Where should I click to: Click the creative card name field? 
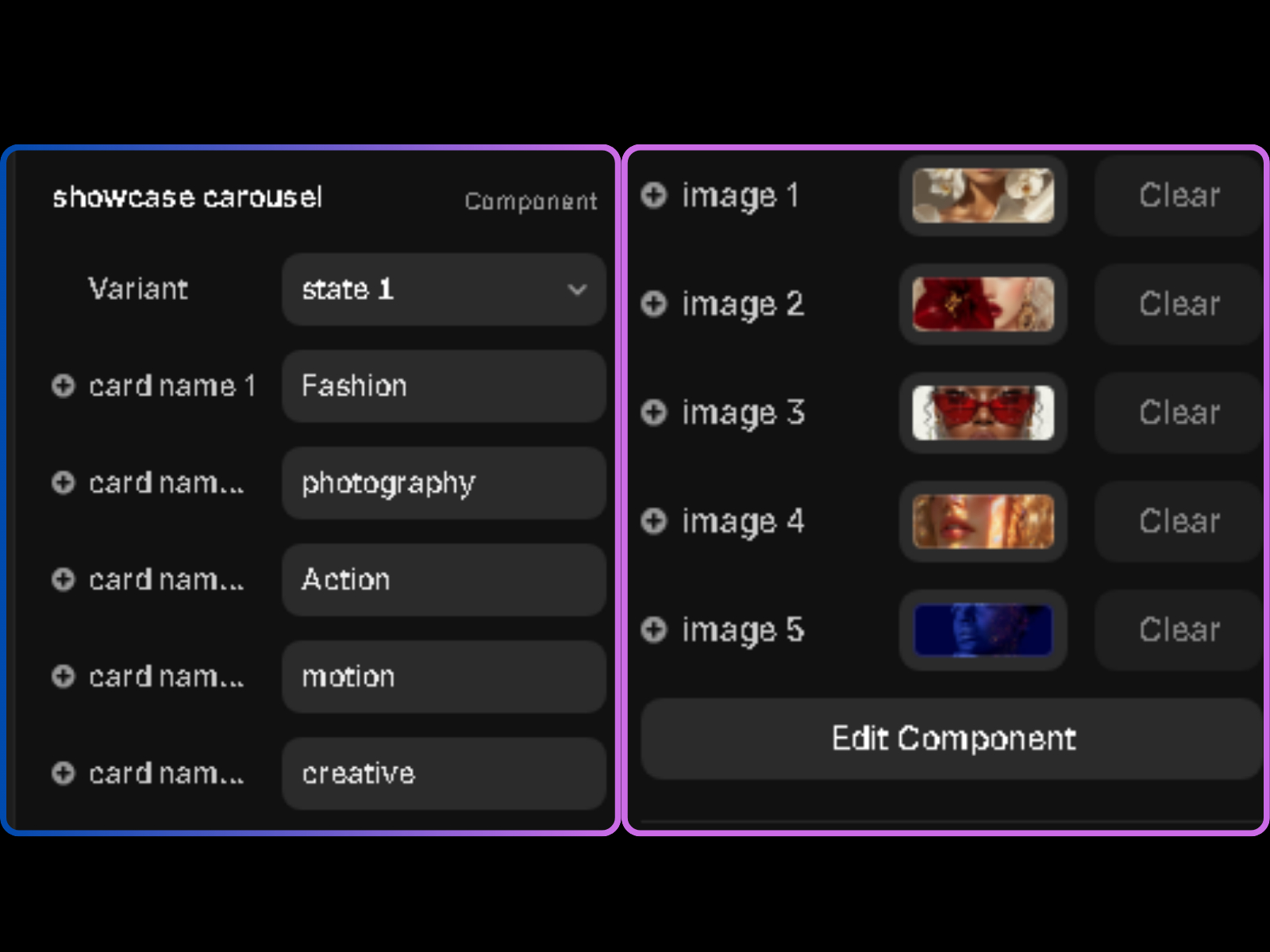[443, 773]
